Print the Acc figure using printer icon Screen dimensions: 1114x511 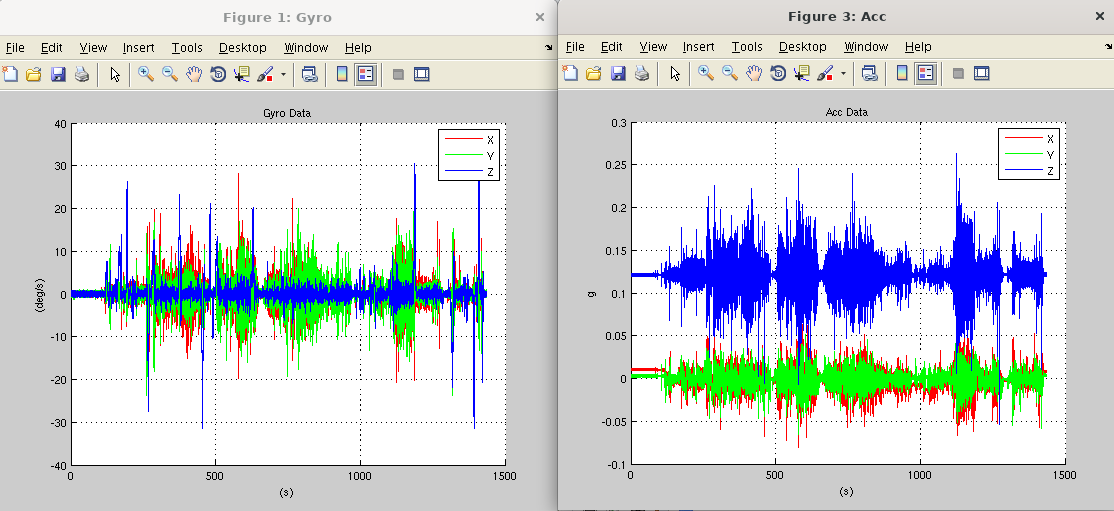point(642,73)
